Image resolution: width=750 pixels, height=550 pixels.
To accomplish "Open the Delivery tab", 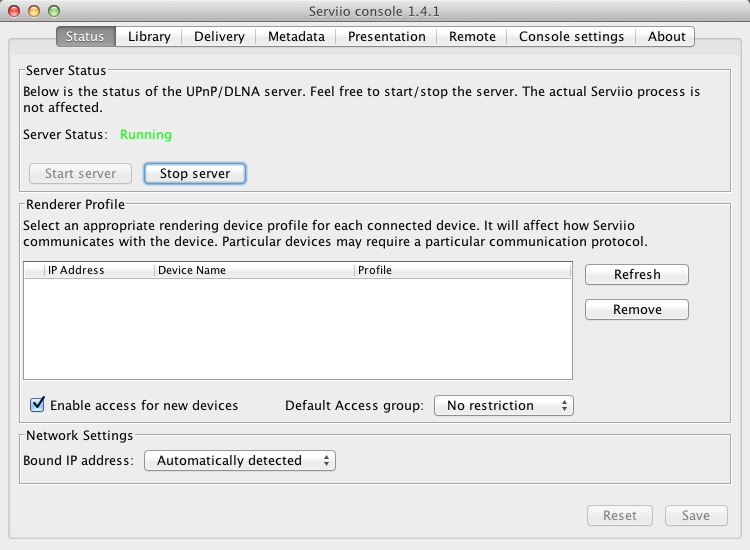I will tap(219, 36).
